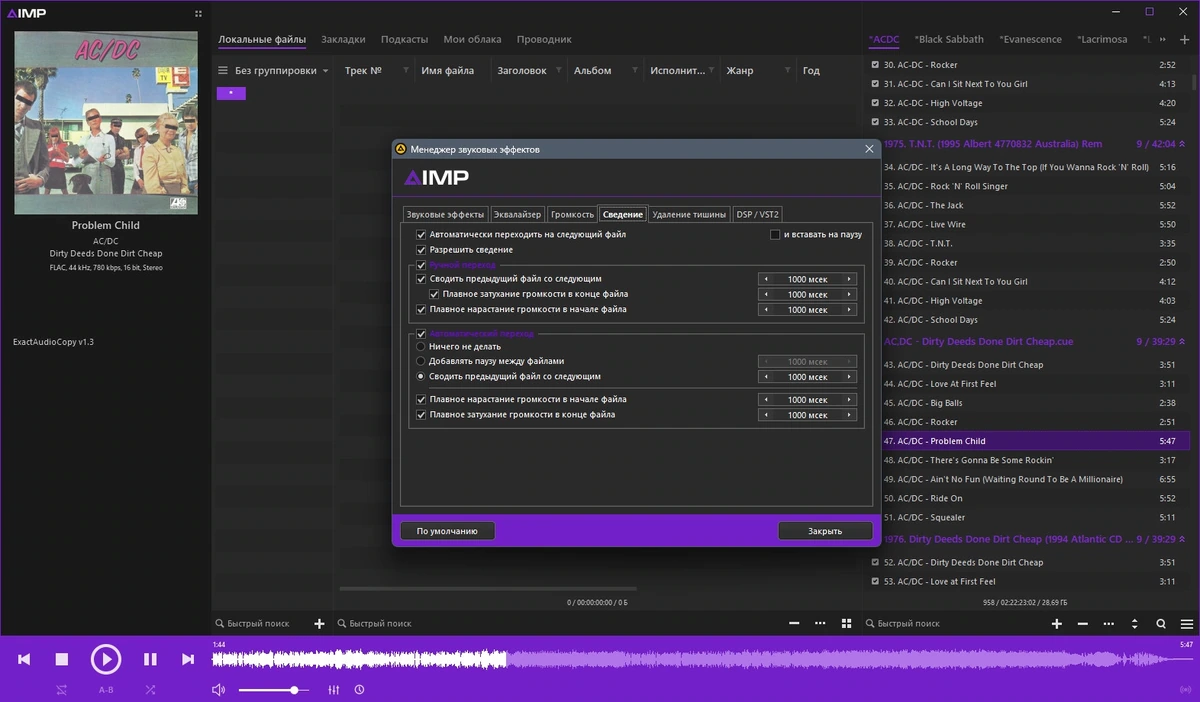Switch music library to grid view icon
Screen dimensions: 1200x702
847,623
